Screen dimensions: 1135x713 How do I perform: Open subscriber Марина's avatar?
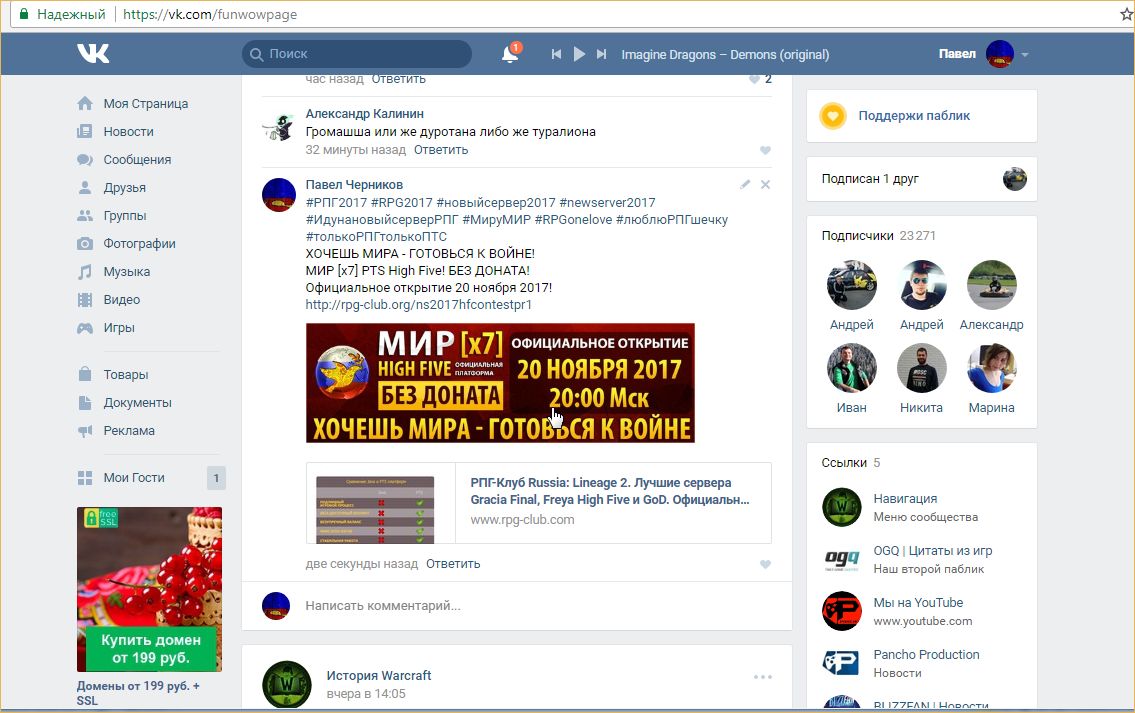(x=991, y=369)
